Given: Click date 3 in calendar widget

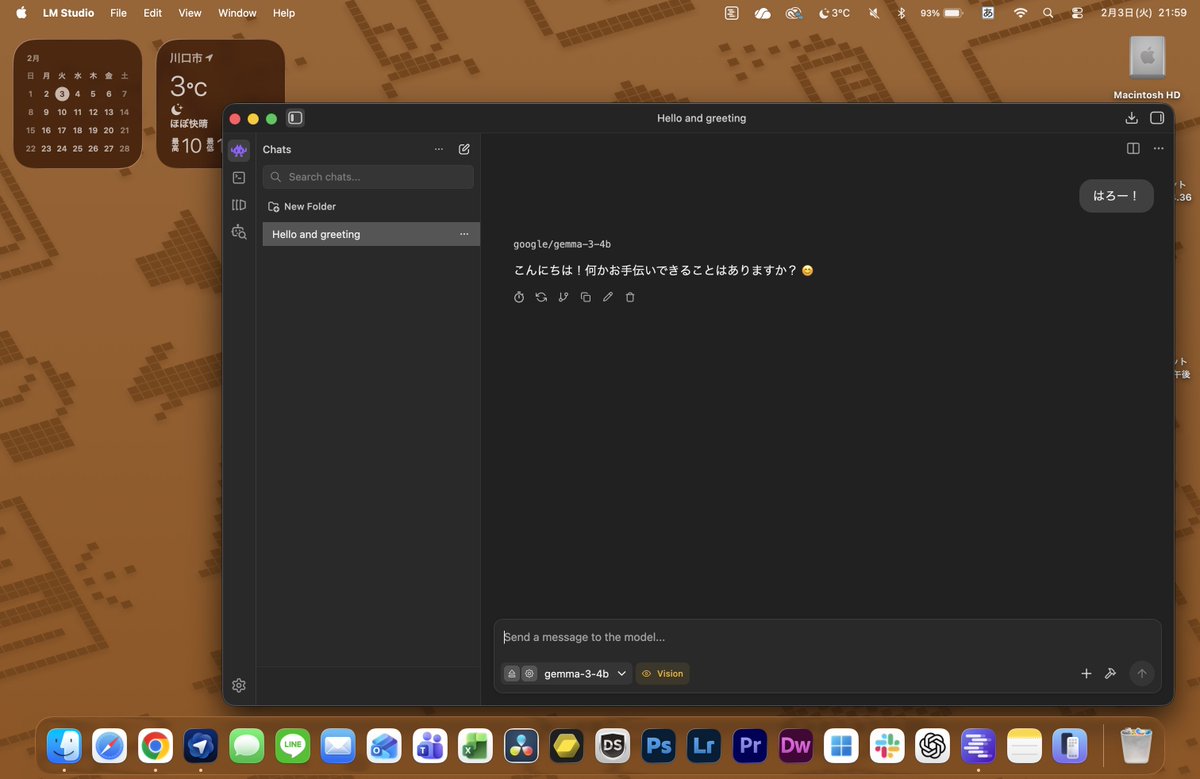Looking at the screenshot, I should pyautogui.click(x=62, y=93).
